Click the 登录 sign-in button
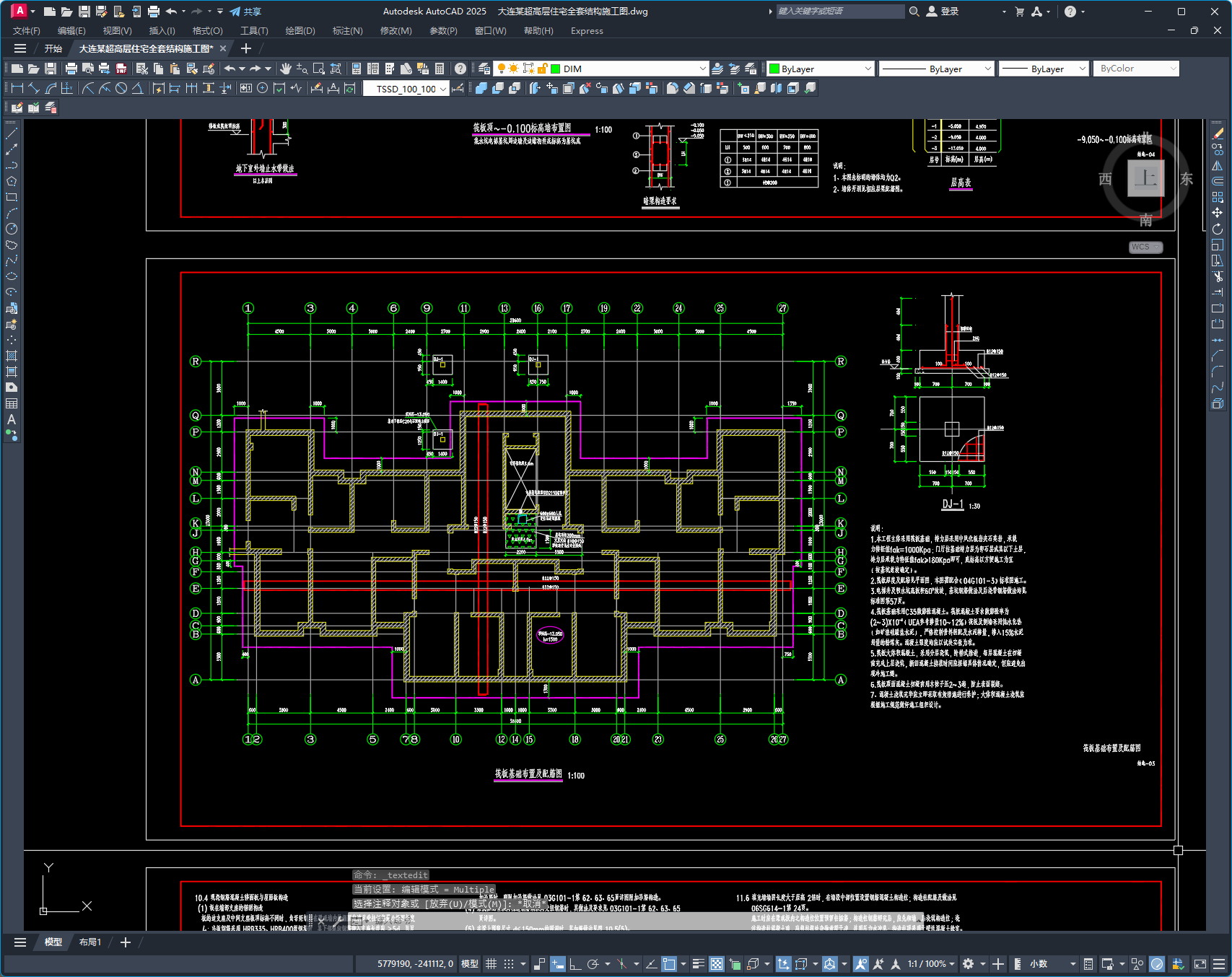The height and width of the screenshot is (977, 1232). pyautogui.click(x=943, y=12)
